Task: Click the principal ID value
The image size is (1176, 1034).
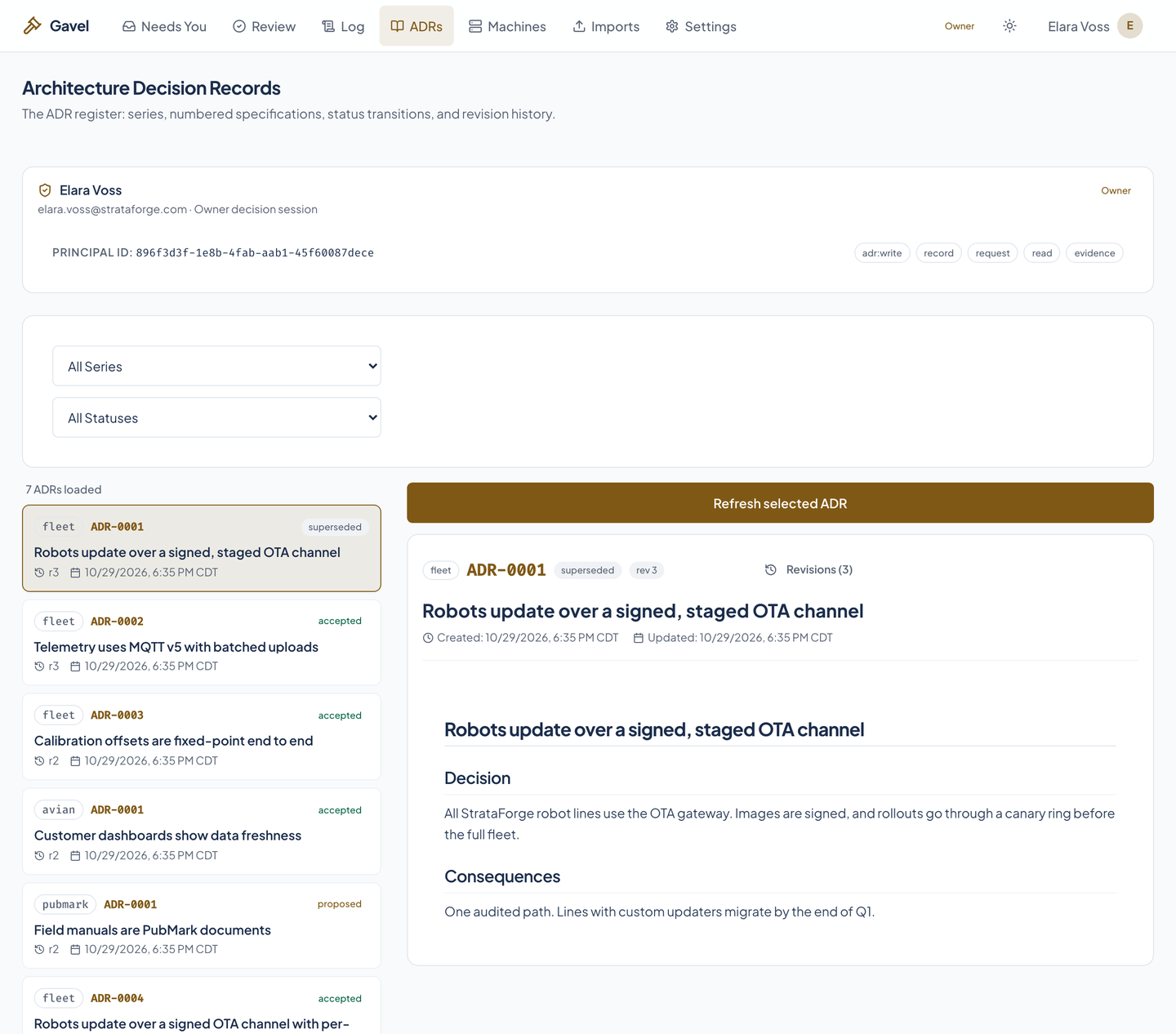Action: click(255, 253)
